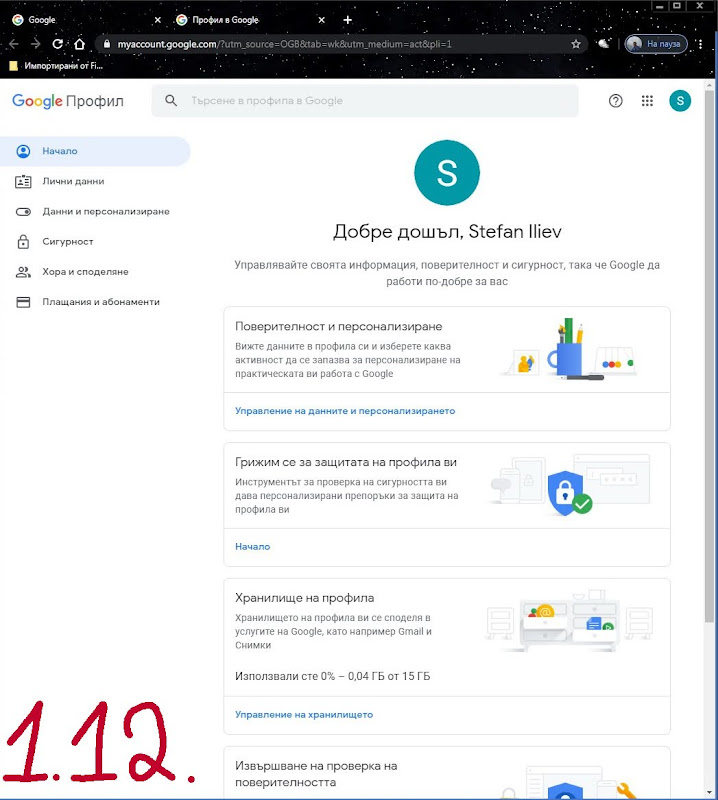The width and height of the screenshot is (718, 800).
Task: Click the 'Хранилището на профила ви се споделя' text
Action: click(x=333, y=631)
